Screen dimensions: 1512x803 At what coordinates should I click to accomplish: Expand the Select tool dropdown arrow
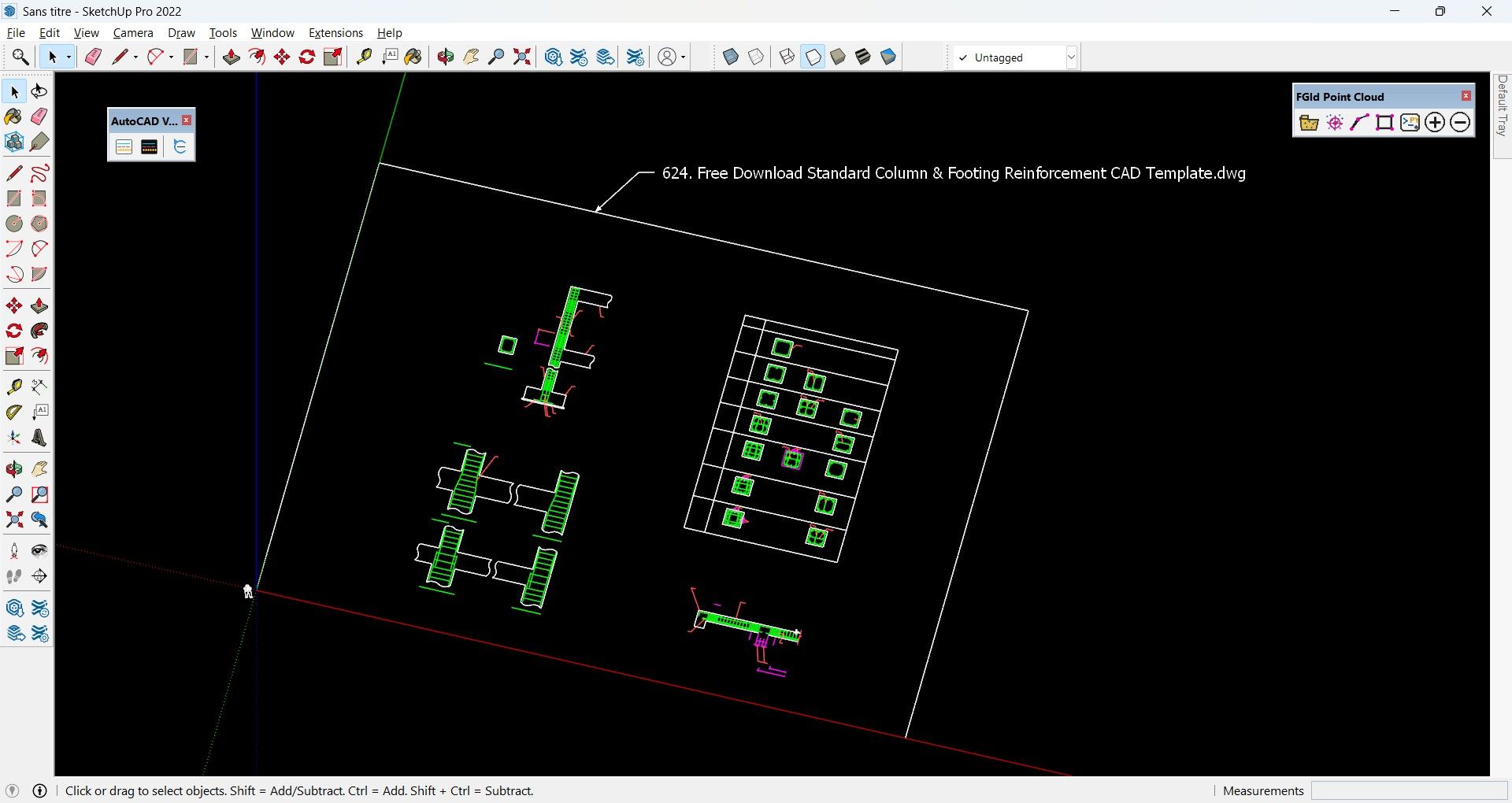coord(69,57)
